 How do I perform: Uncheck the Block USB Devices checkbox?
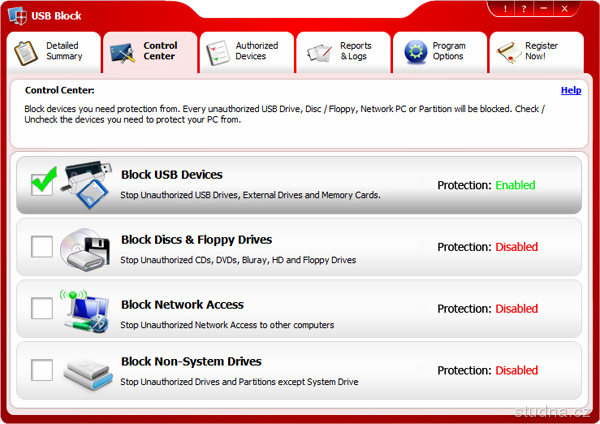tap(42, 184)
